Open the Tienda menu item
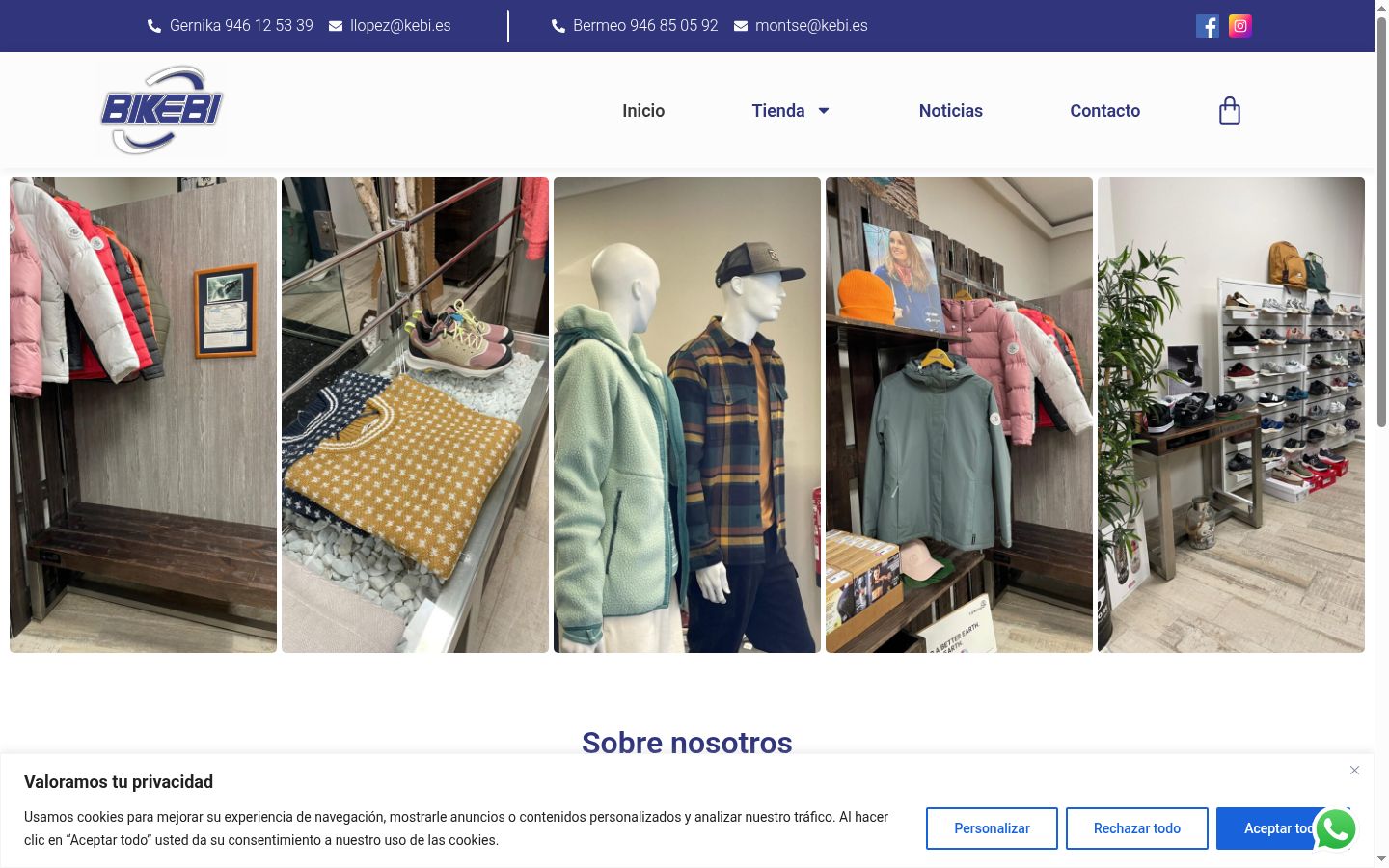 coord(778,111)
